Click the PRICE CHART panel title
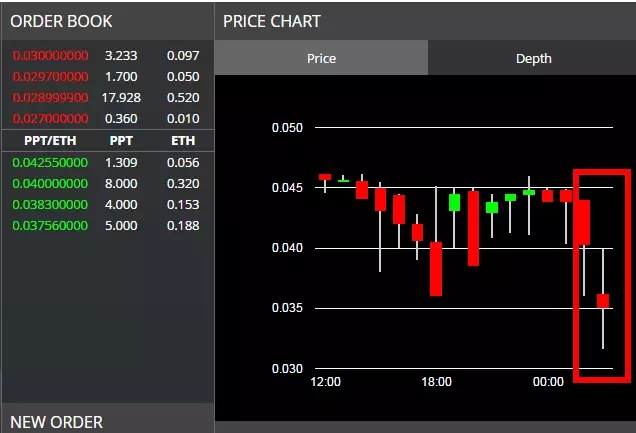 pyautogui.click(x=272, y=21)
